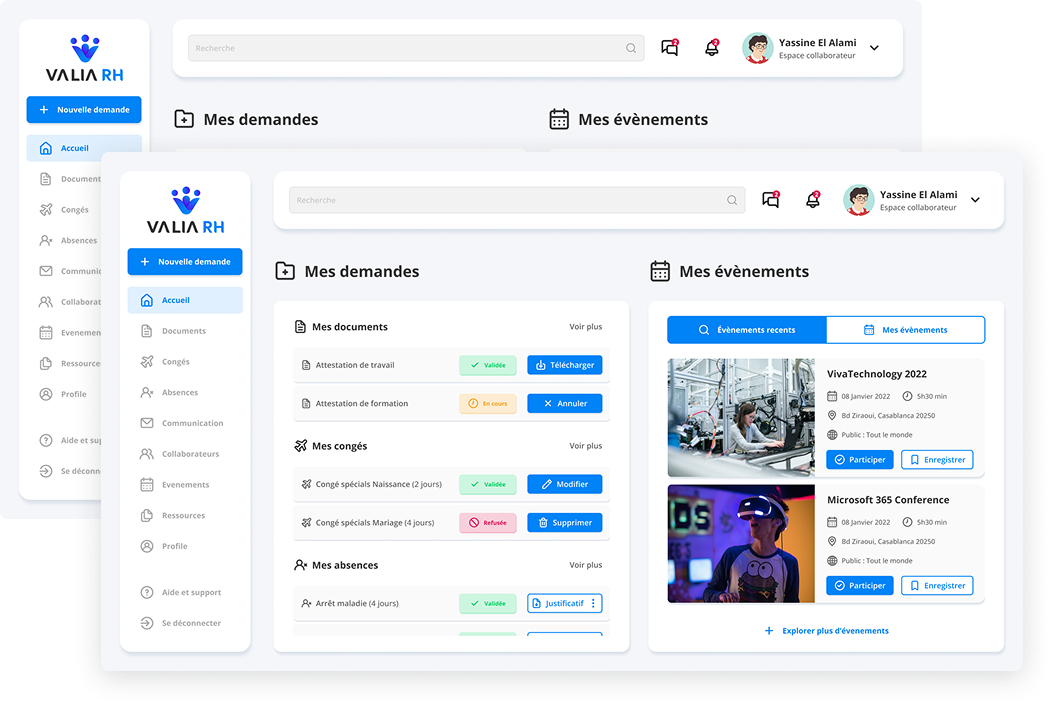Click Microsoft 365 Conference event title
1053x707 pixels.
coord(888,500)
